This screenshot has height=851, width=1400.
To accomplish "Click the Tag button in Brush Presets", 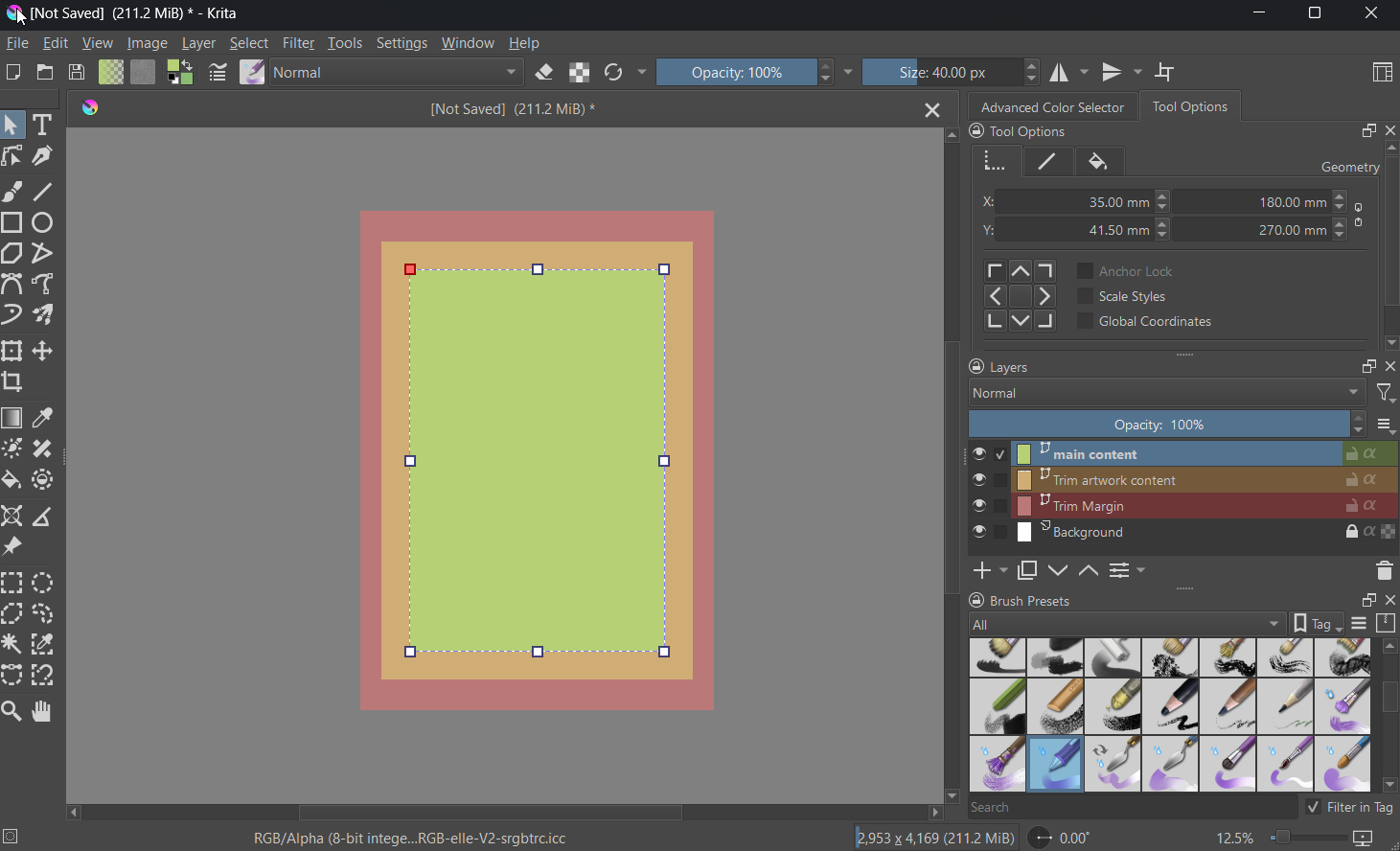I will [1318, 625].
